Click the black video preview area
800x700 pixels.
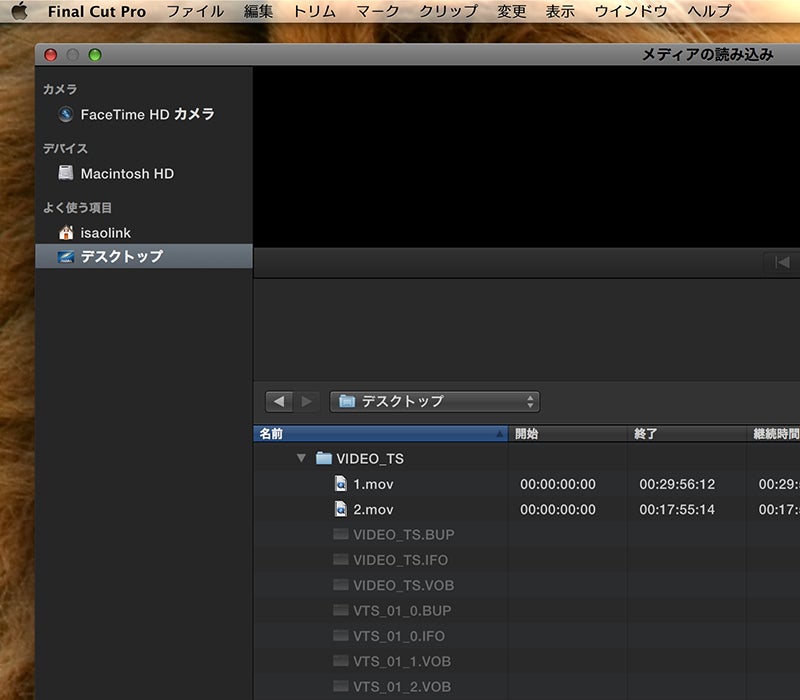click(x=527, y=157)
